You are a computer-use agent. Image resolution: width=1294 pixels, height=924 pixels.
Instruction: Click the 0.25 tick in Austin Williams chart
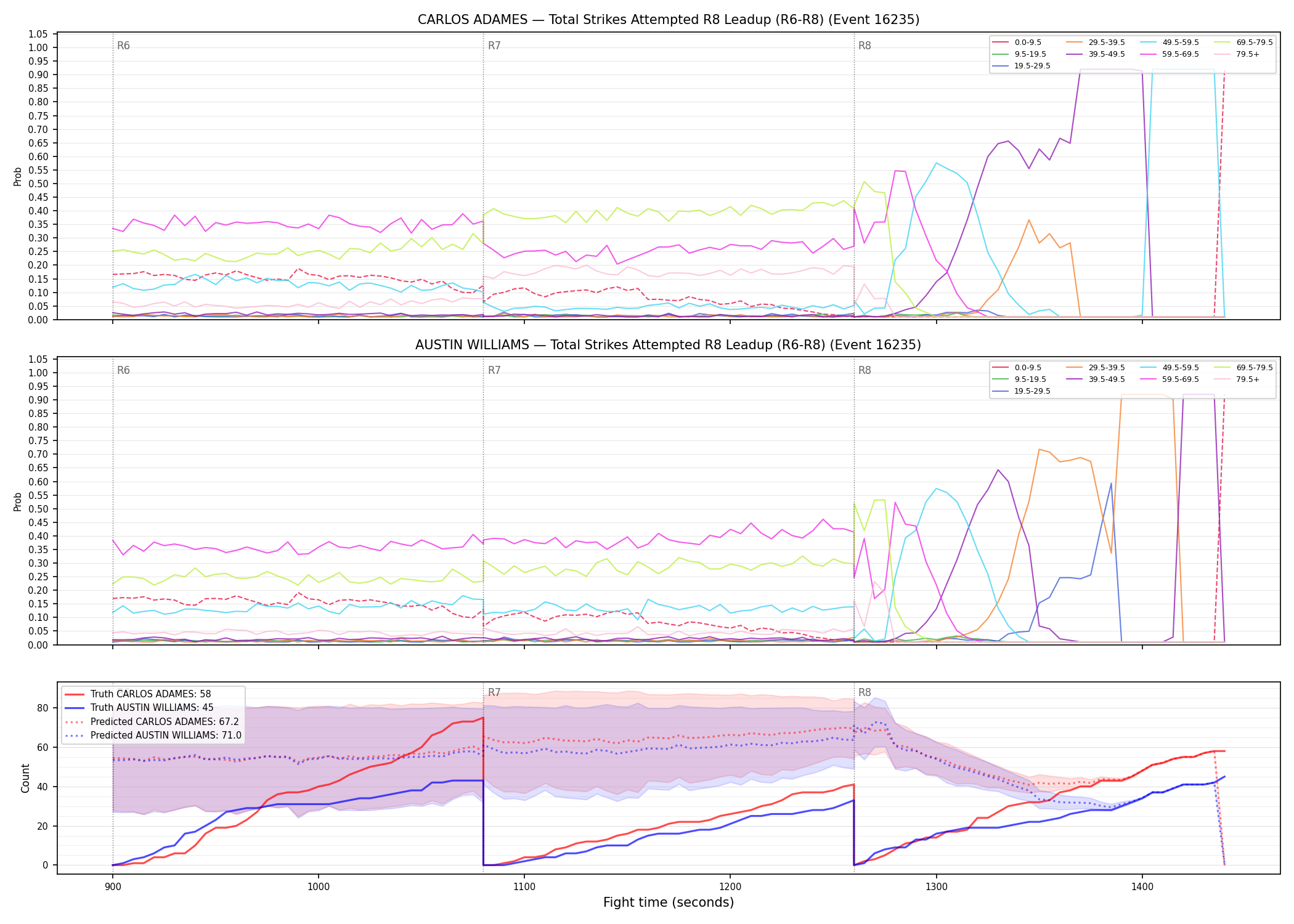[x=38, y=577]
